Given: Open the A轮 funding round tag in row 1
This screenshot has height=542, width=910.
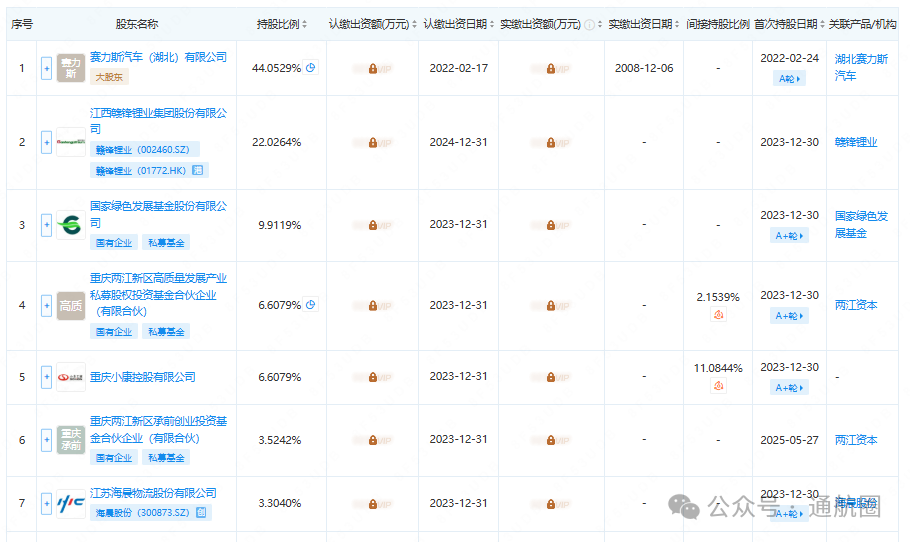Looking at the screenshot, I should [x=789, y=78].
